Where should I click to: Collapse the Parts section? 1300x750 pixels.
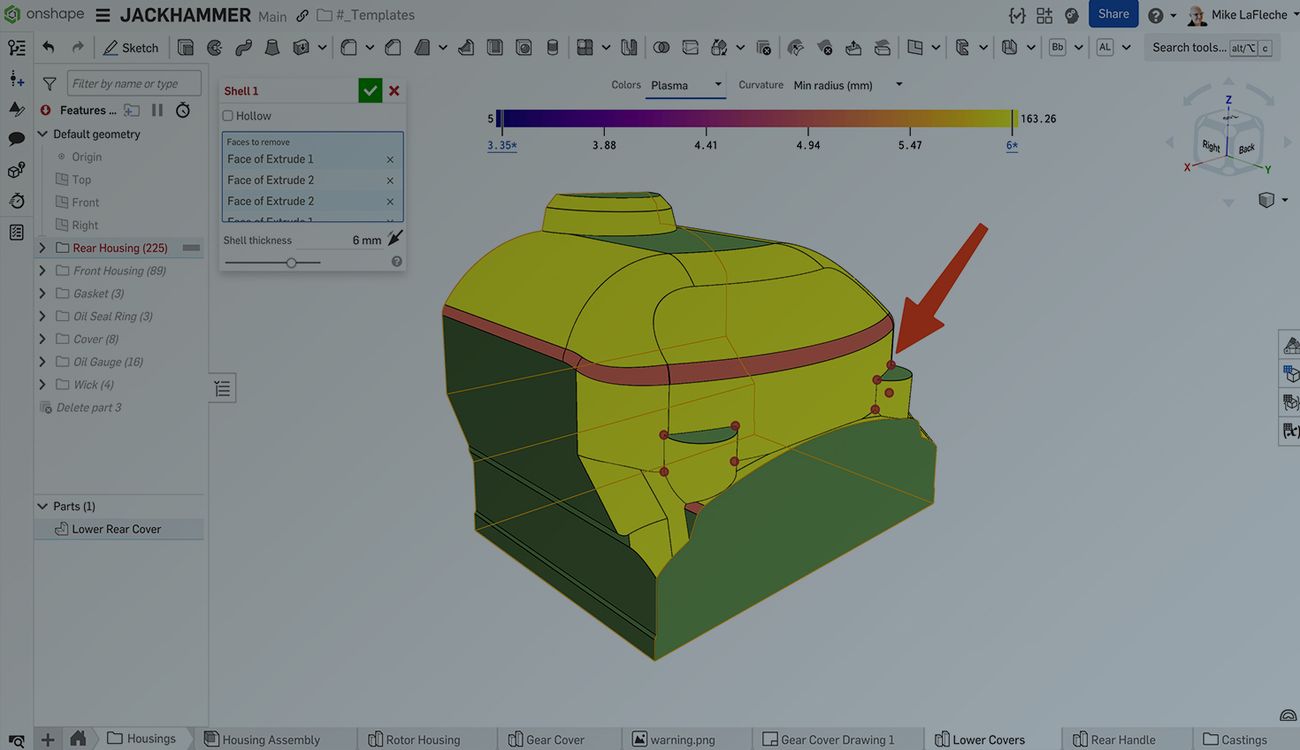(x=41, y=505)
